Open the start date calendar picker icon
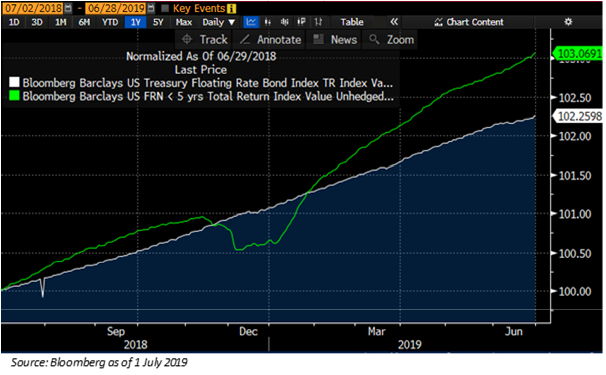The height and width of the screenshot is (375, 606). point(68,8)
